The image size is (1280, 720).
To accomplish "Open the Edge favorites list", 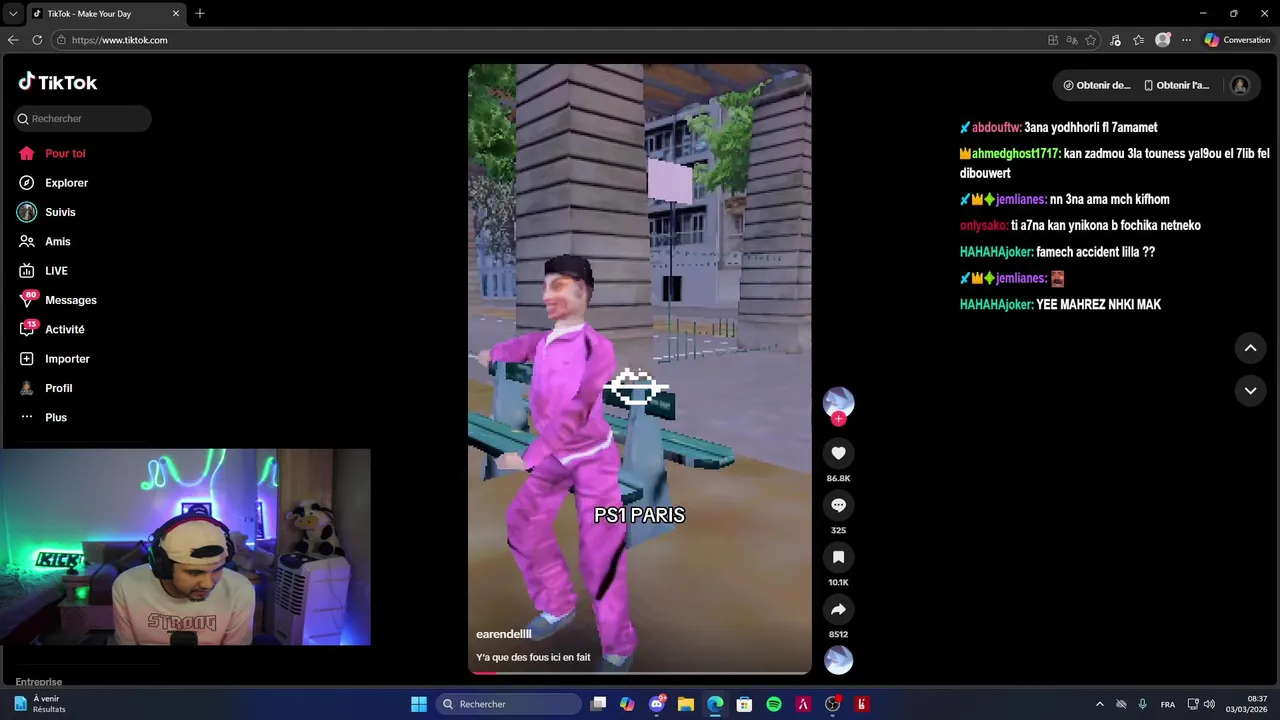I will tap(1138, 40).
